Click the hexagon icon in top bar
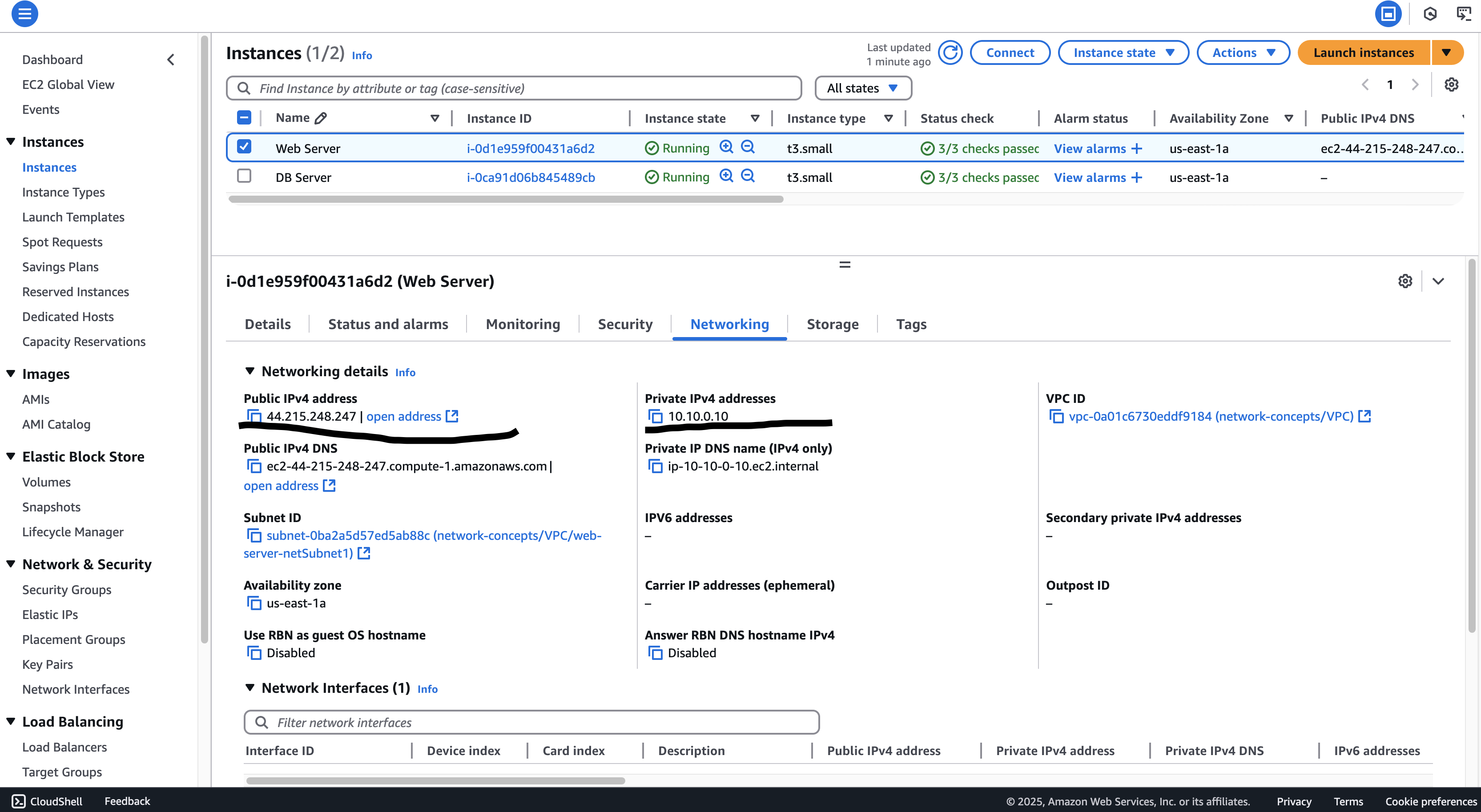Screen dimensions: 1481x812 click(1430, 14)
